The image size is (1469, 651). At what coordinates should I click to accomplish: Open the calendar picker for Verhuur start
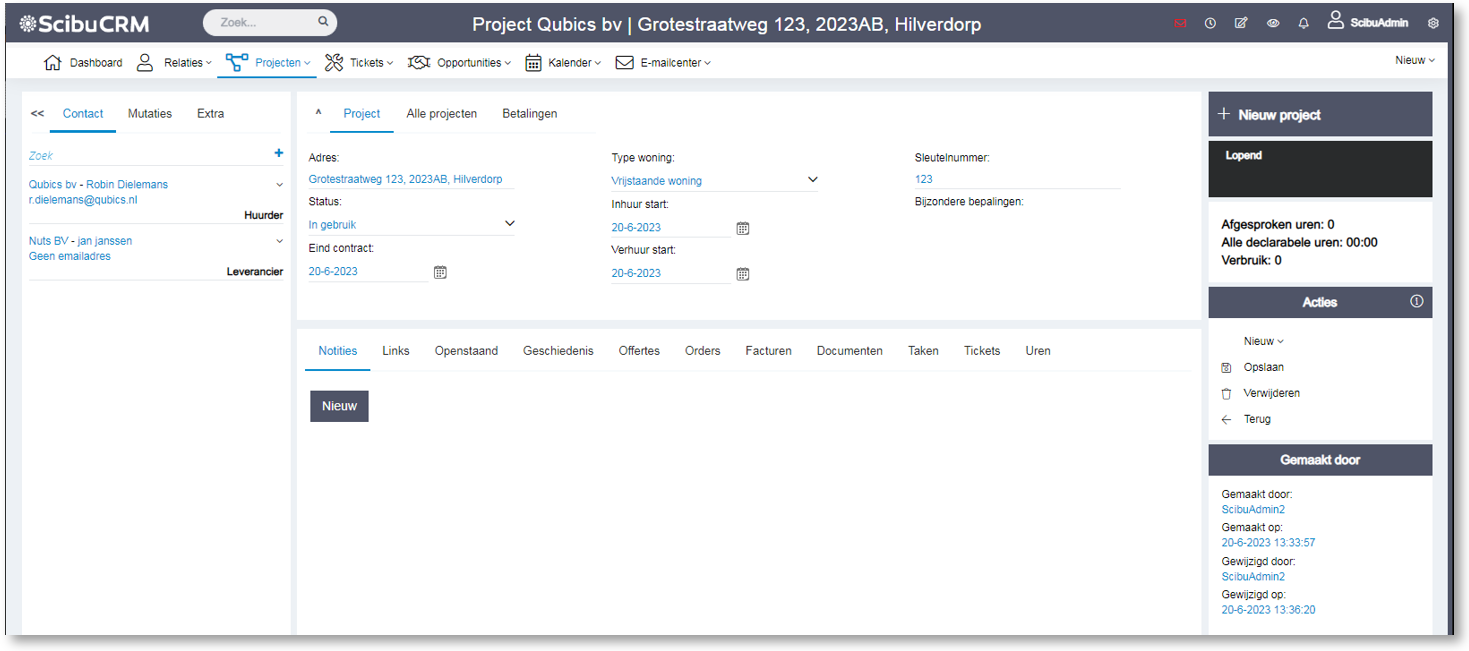(743, 274)
